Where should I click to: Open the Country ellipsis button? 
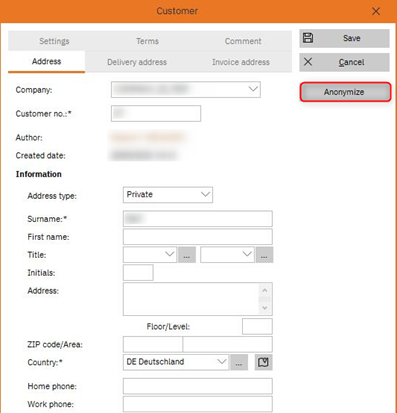pyautogui.click(x=239, y=362)
